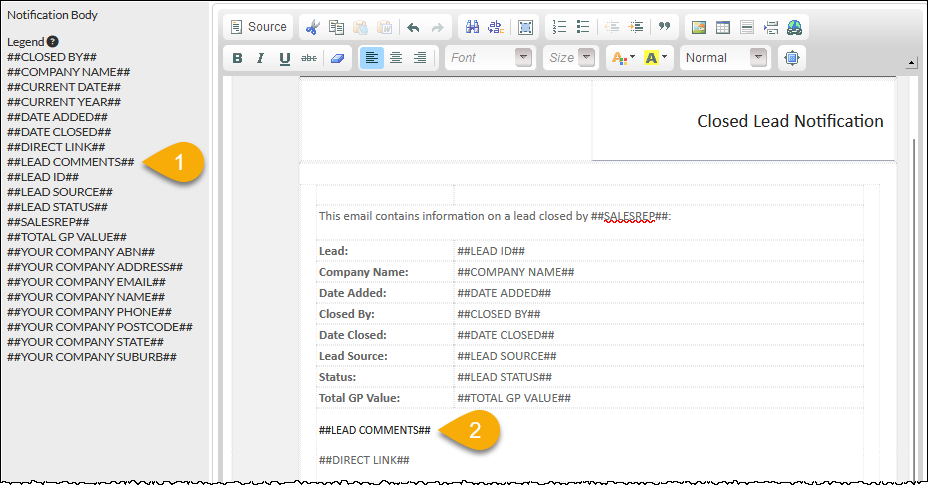Insert a bulleted list
The width and height of the screenshot is (928, 485).
583,27
